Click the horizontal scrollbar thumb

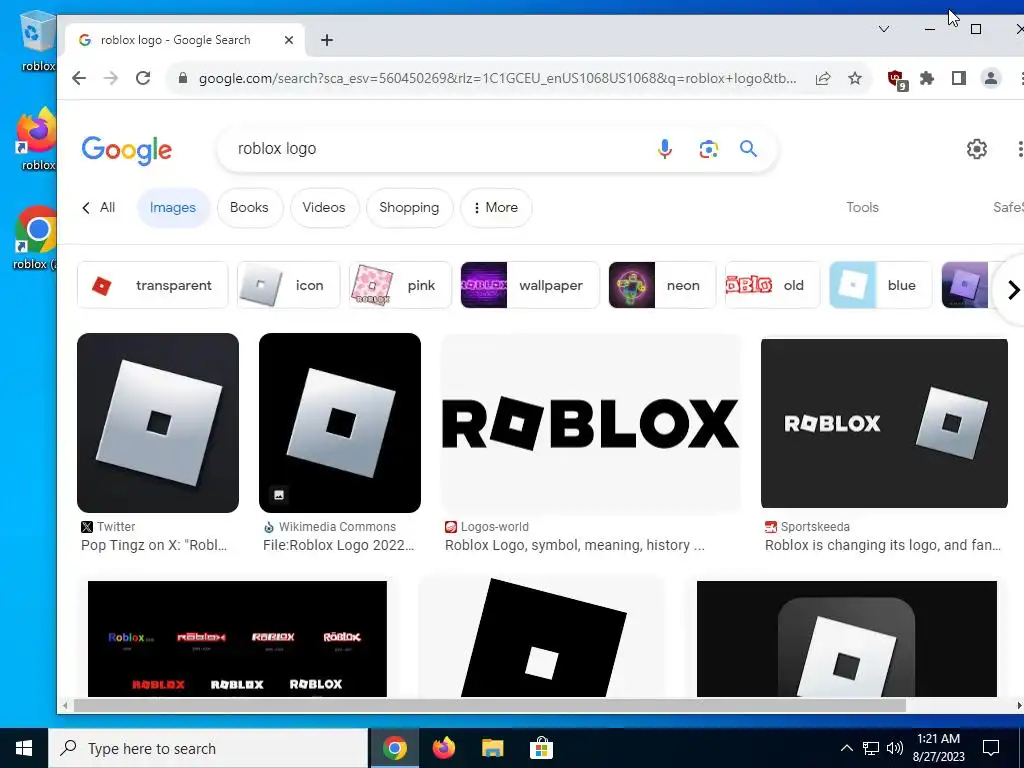pos(490,705)
